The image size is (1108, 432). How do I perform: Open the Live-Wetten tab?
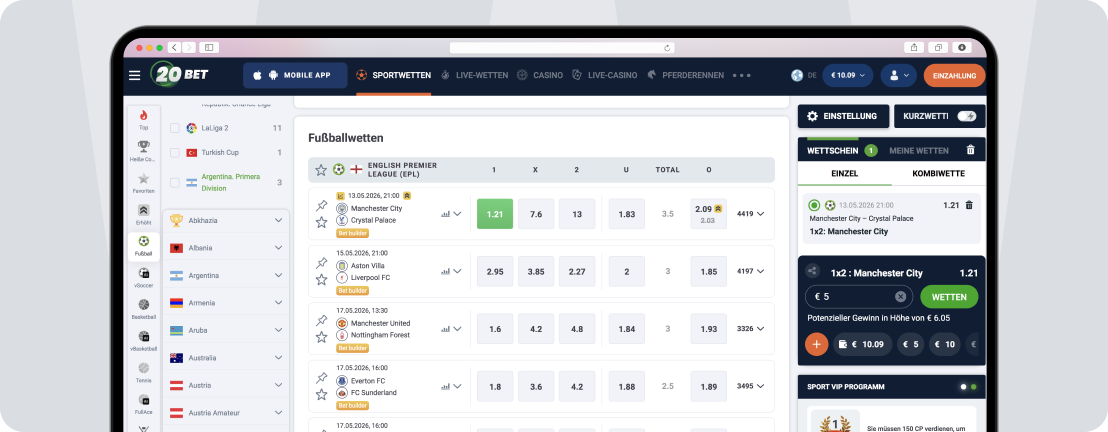tap(474, 75)
